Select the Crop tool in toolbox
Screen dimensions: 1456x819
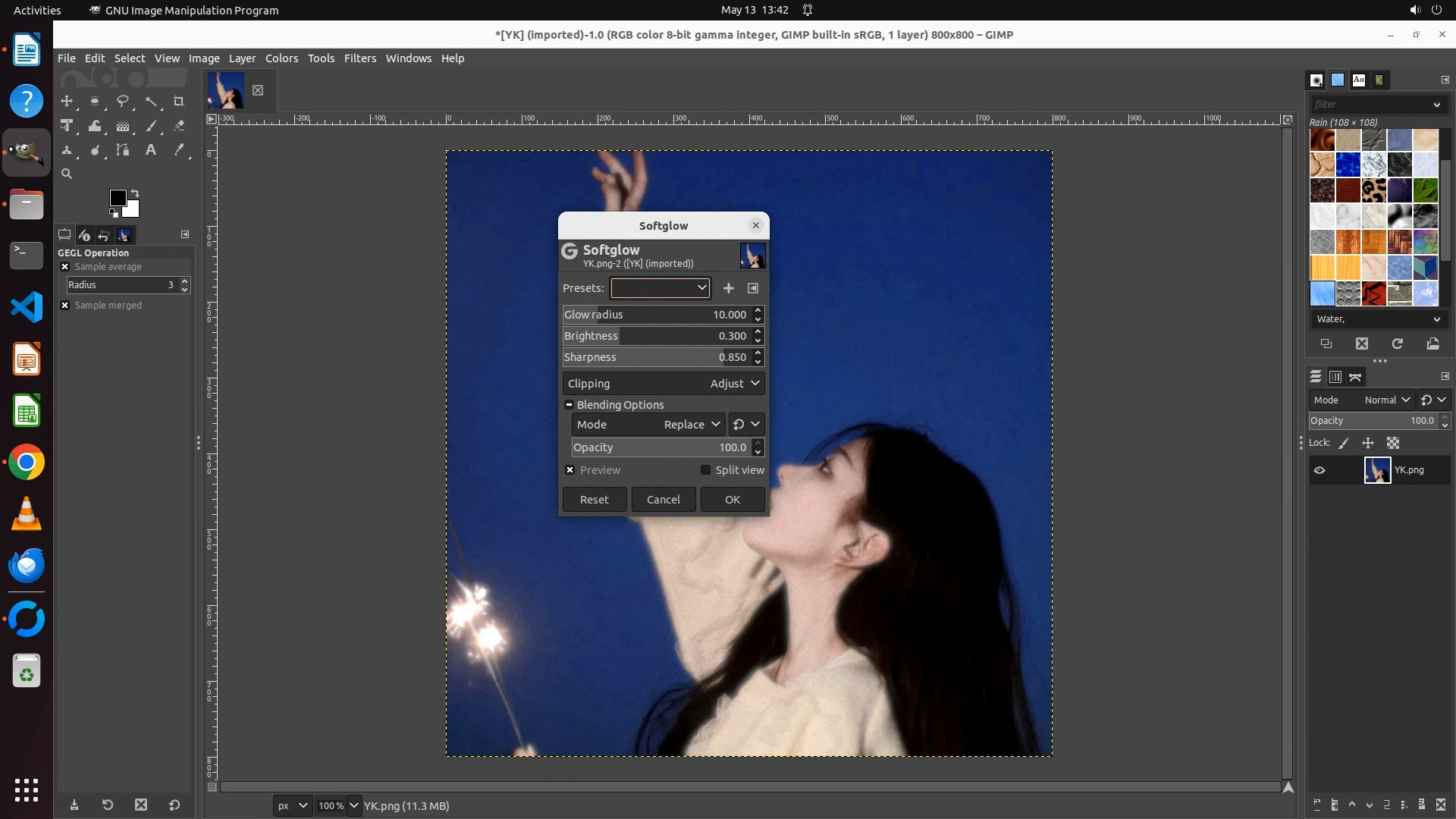point(179,102)
